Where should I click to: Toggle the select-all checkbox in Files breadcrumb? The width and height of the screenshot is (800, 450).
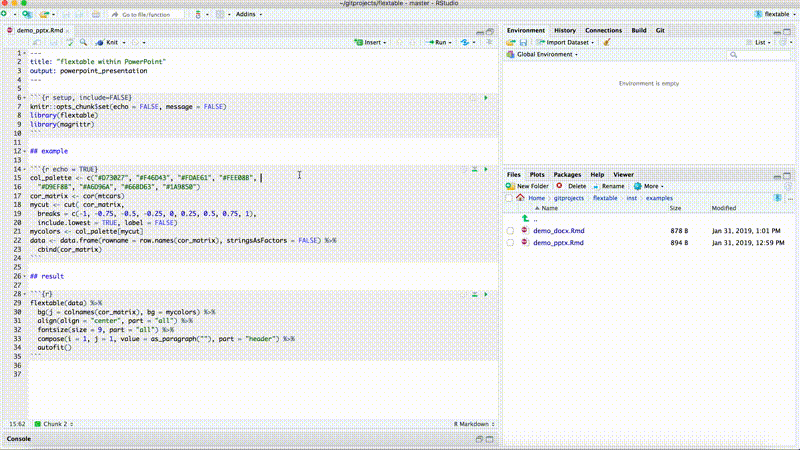point(509,198)
